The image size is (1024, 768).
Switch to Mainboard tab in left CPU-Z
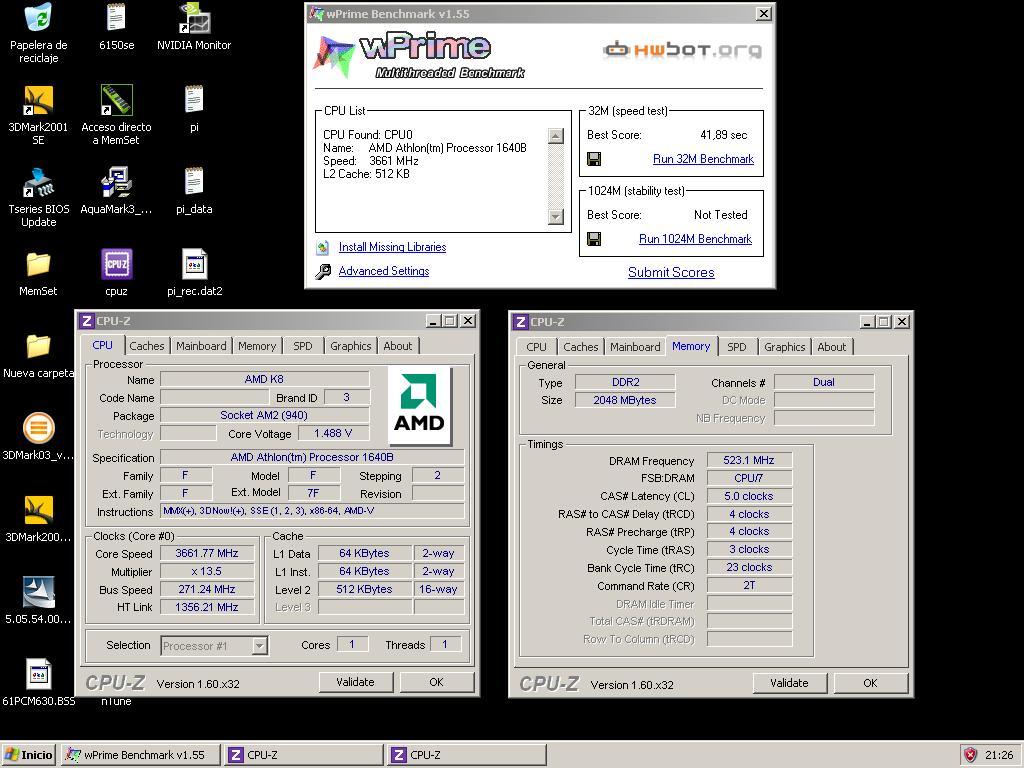201,345
